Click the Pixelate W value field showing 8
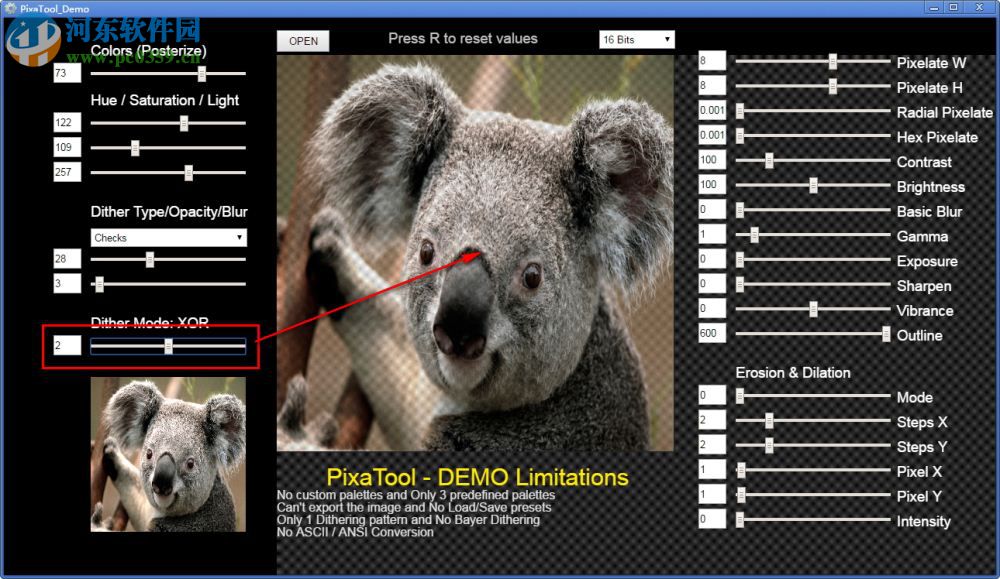This screenshot has height=579, width=1000. 711,62
